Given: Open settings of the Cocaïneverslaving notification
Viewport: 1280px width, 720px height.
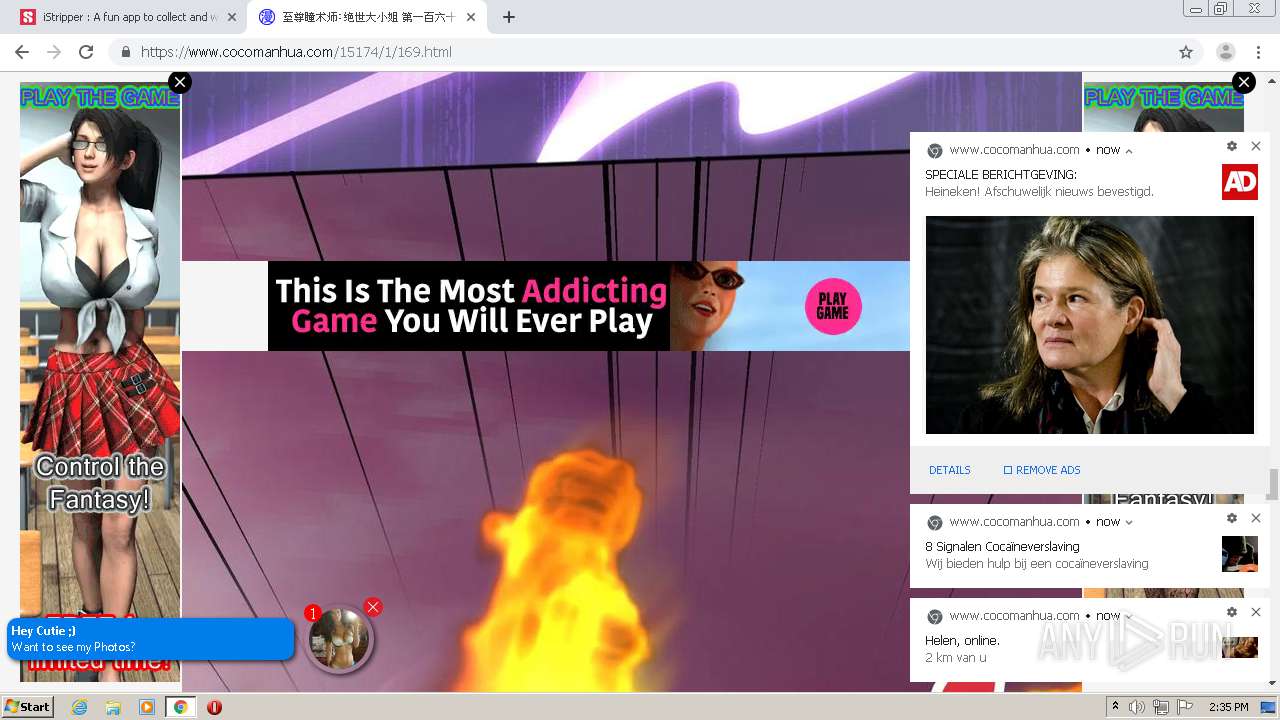Looking at the screenshot, I should pos(1232,518).
